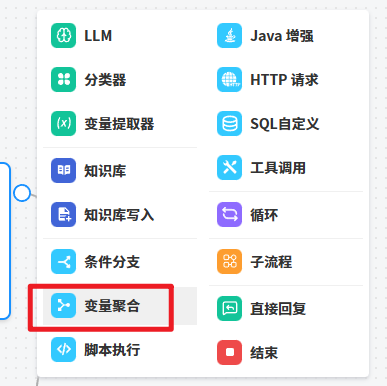Click the code-bracket 脚本执行 icon
Image resolution: width=387 pixels, height=386 pixels.
click(63, 350)
